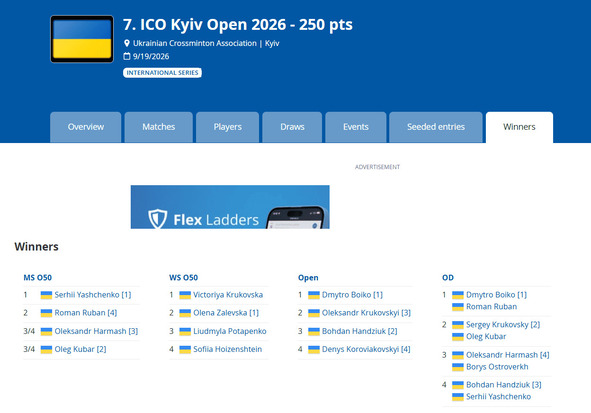
Task: Open Dmytro Boiko [1] in Open event
Action: click(x=352, y=295)
